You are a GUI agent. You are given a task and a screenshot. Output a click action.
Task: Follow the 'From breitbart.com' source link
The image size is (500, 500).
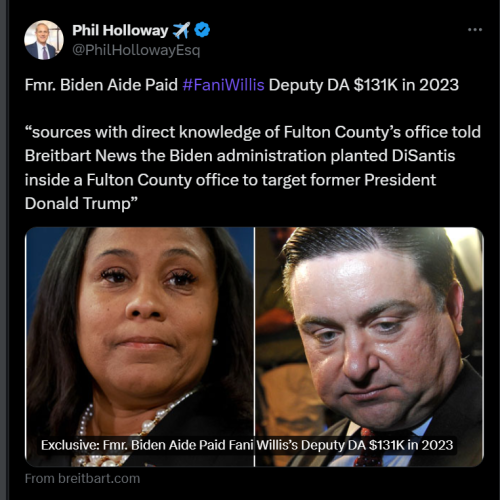[82, 478]
